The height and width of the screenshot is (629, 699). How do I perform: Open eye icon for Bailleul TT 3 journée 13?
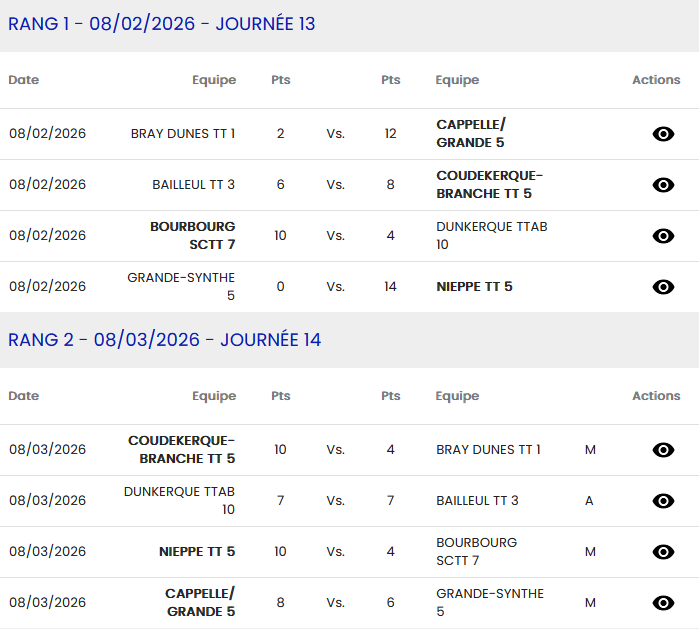[662, 185]
